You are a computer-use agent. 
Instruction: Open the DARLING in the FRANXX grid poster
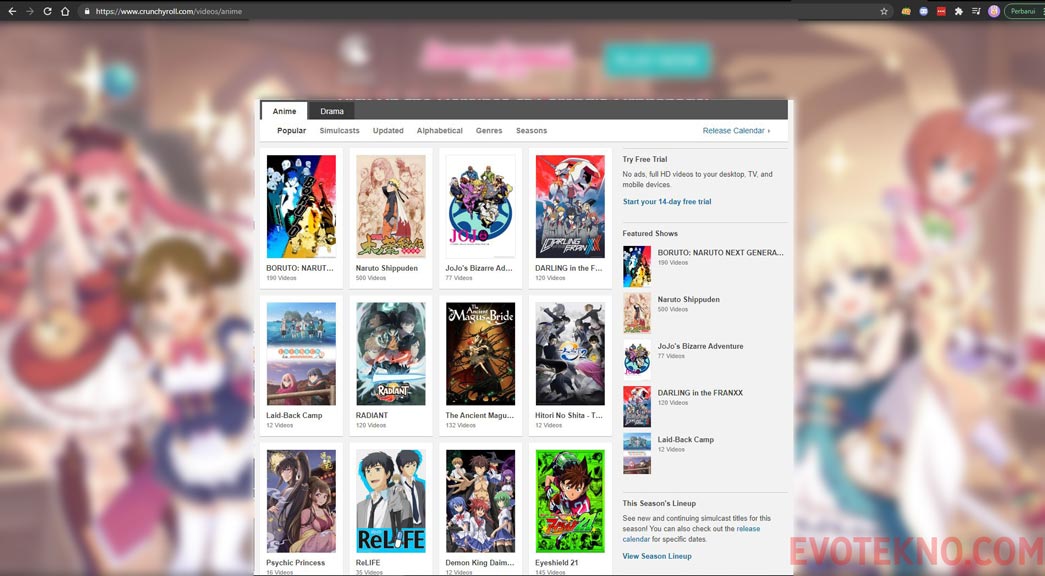click(x=570, y=207)
